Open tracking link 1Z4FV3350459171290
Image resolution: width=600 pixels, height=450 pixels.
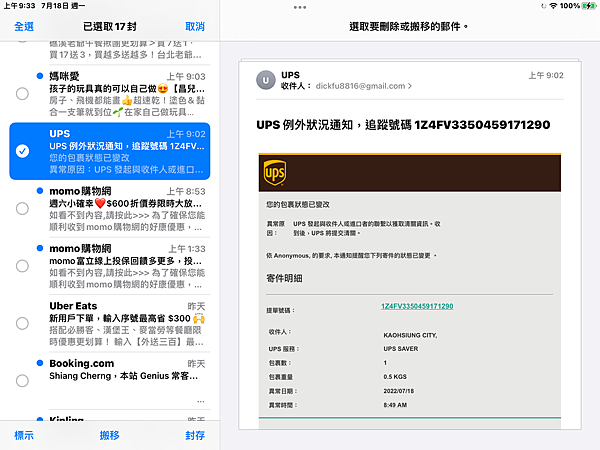(417, 306)
